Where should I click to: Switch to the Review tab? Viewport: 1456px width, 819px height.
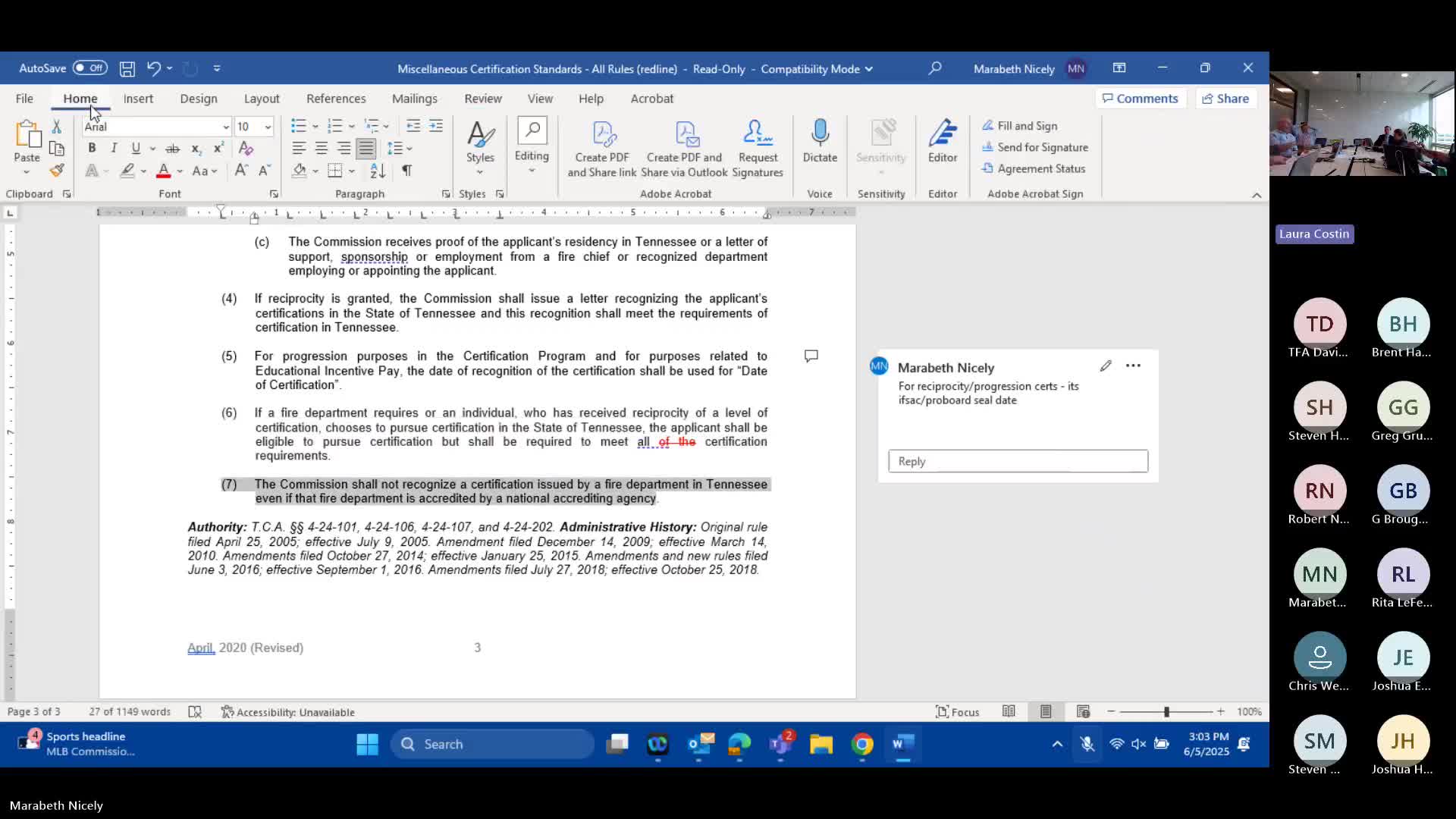tap(483, 99)
